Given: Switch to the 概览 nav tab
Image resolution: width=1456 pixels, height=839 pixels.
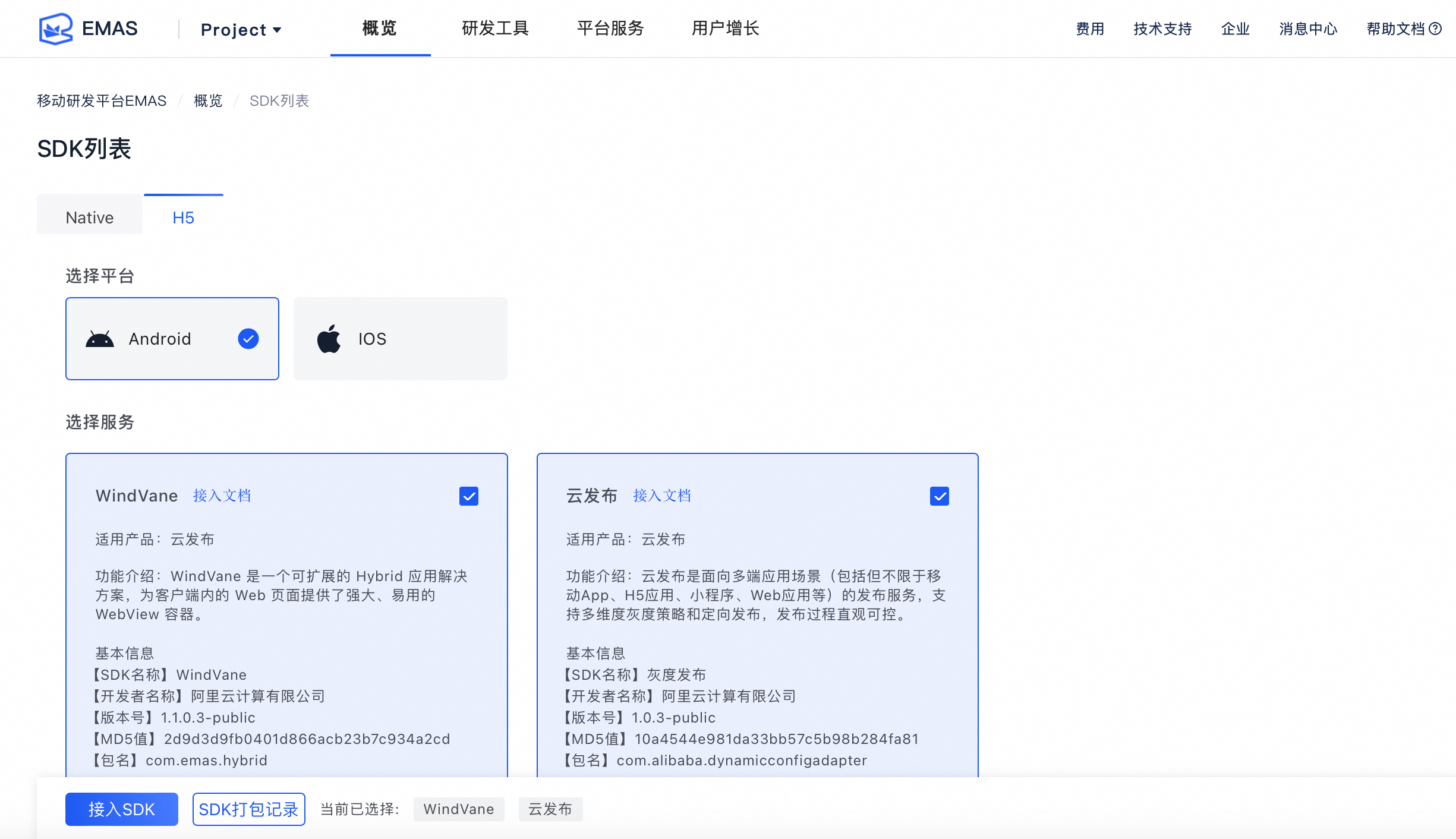Looking at the screenshot, I should click(x=380, y=28).
